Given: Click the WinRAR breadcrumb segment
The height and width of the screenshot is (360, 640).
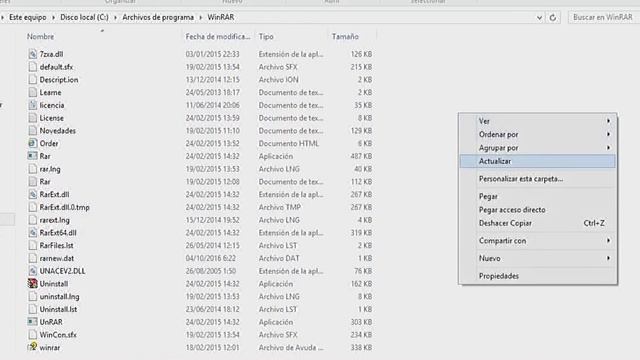Looking at the screenshot, I should [x=221, y=18].
